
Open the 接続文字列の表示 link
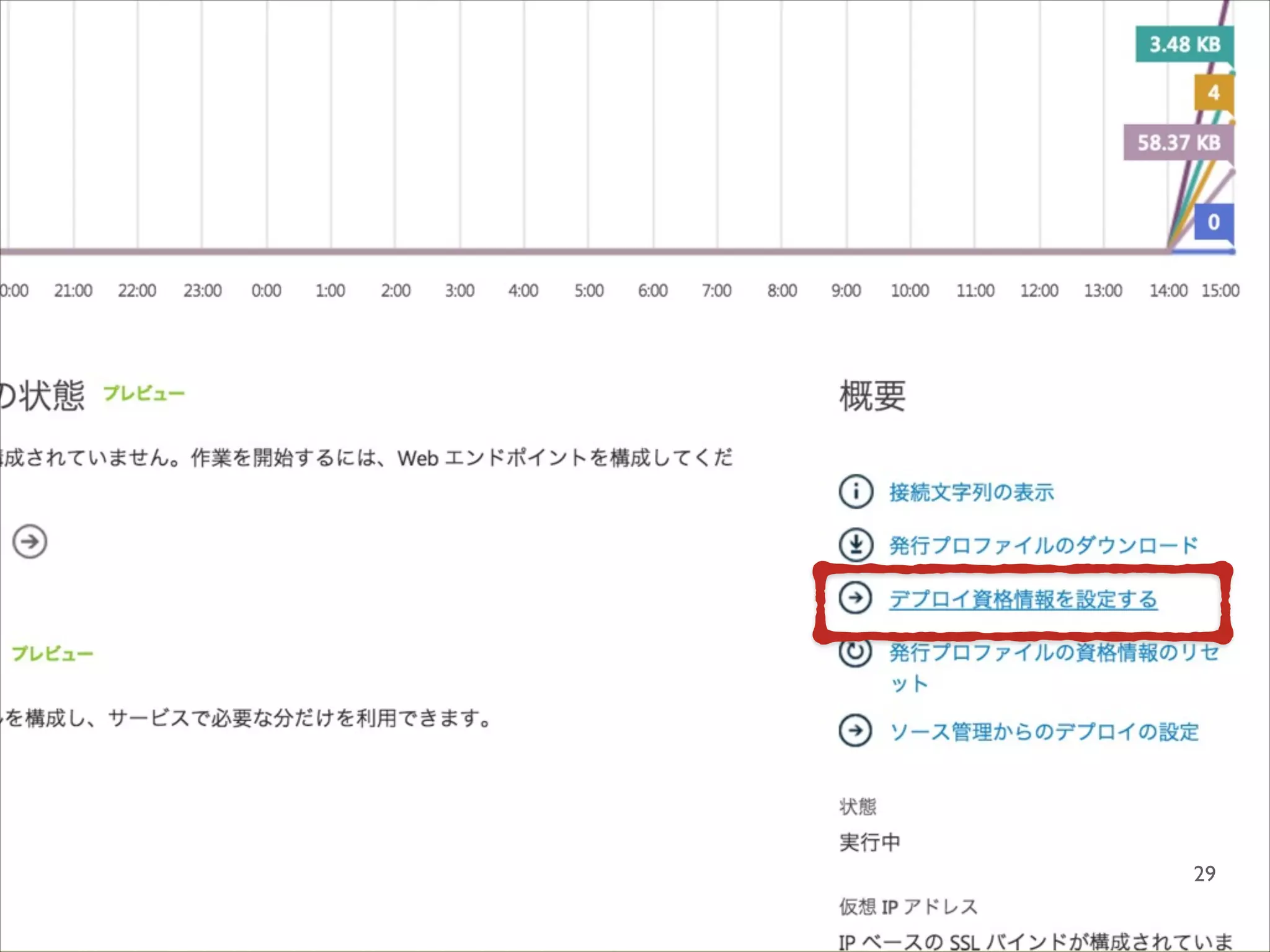pos(971,492)
